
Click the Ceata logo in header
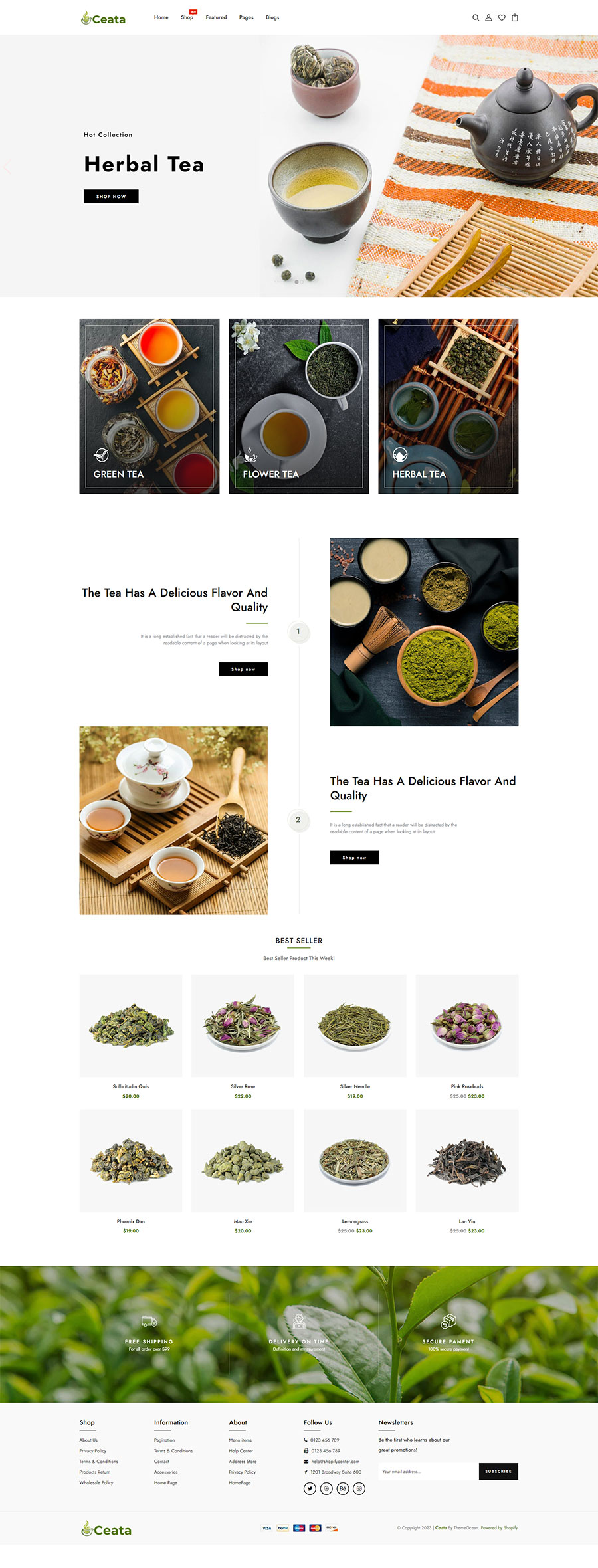click(x=103, y=18)
